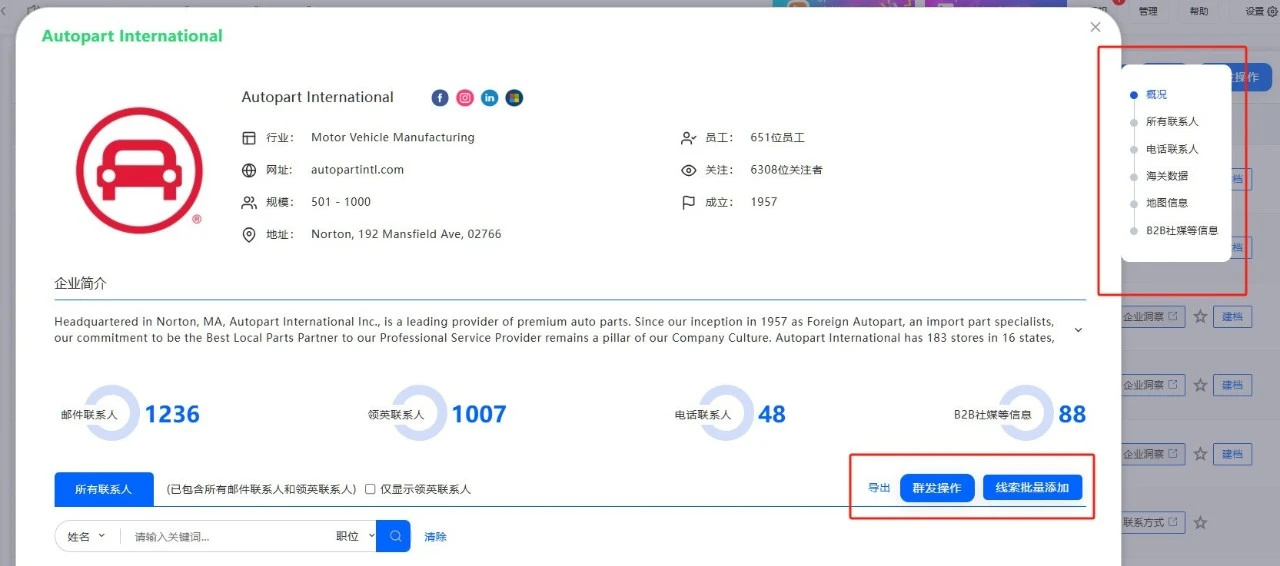Click the B2B社媒等信息 88 donut chart
The image size is (1280, 566).
point(1026,413)
